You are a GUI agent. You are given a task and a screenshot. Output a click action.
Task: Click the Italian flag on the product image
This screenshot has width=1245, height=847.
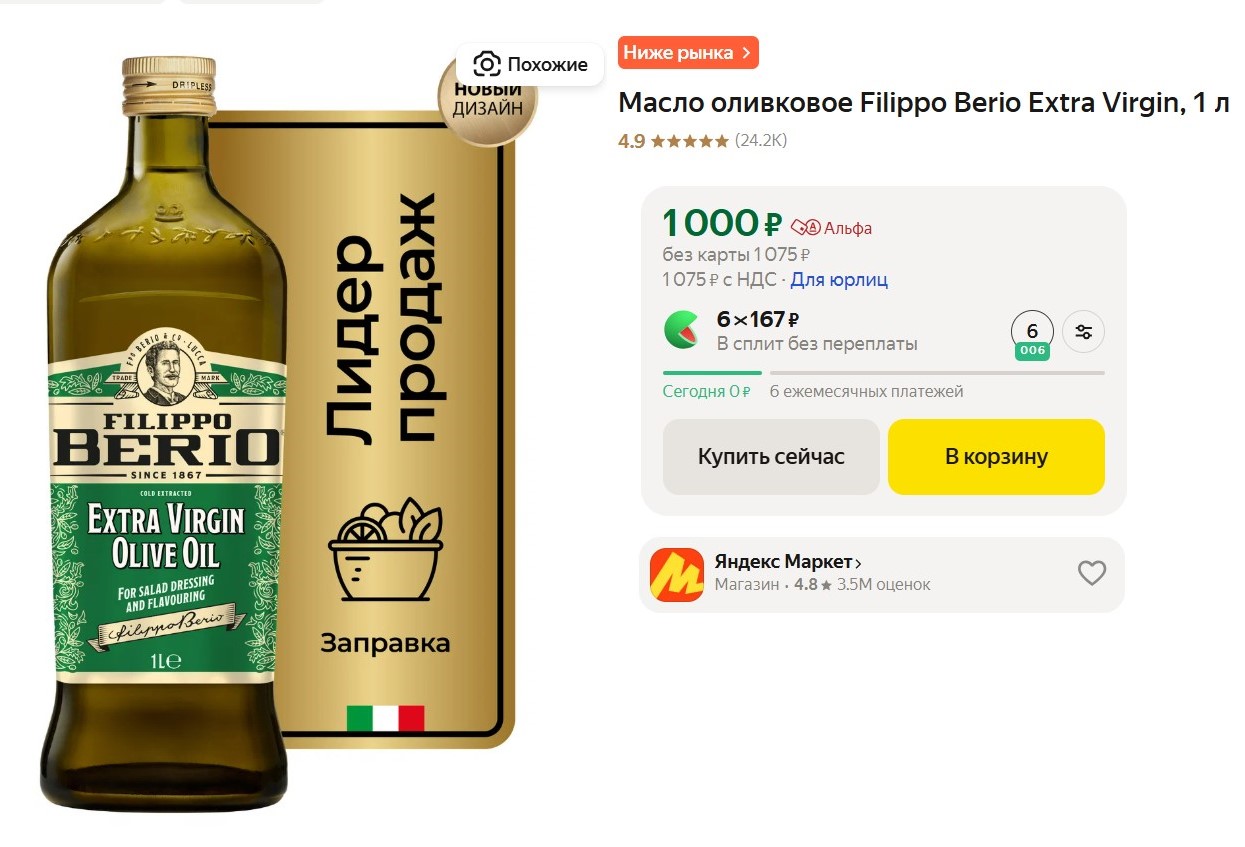(385, 718)
